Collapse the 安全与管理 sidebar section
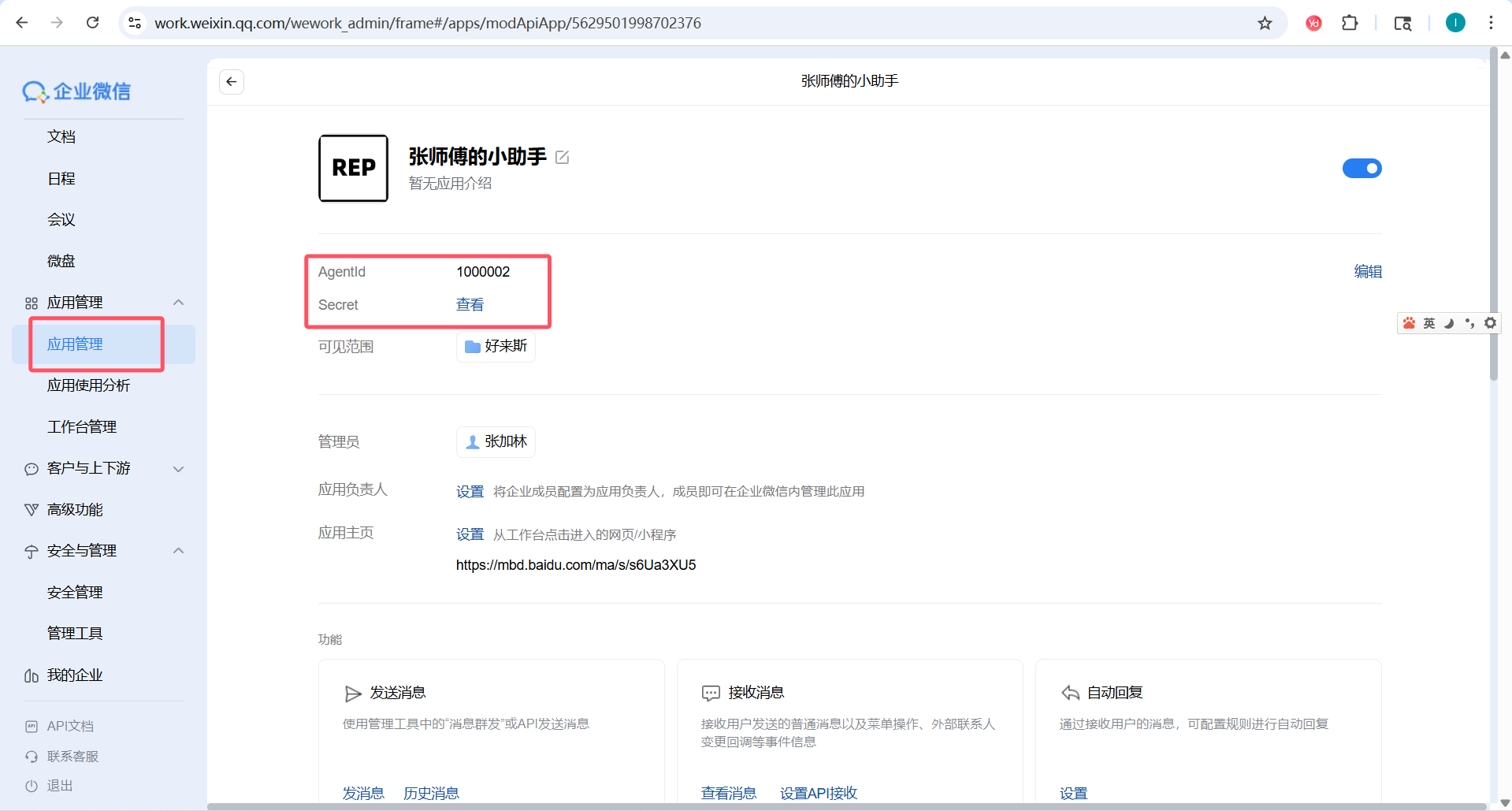This screenshot has width=1512, height=811. (179, 551)
